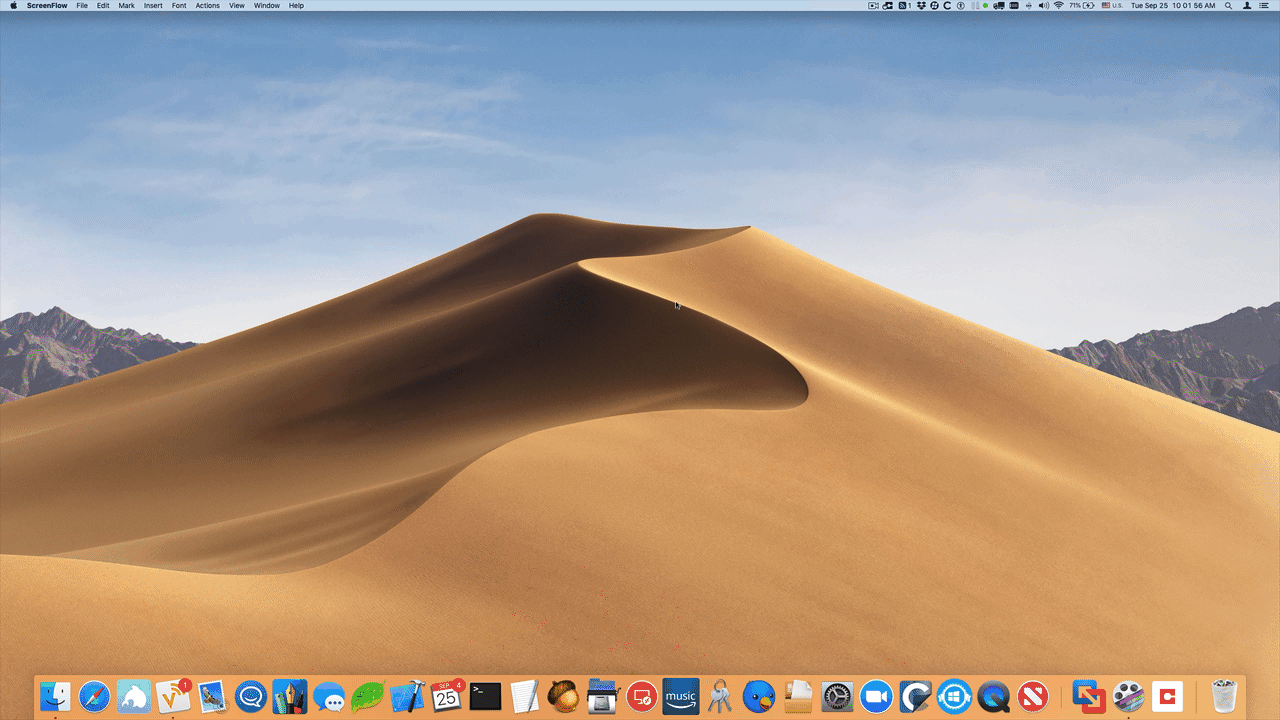This screenshot has width=1280, height=720.
Task: Launch Safari from the Dock
Action: (x=95, y=697)
